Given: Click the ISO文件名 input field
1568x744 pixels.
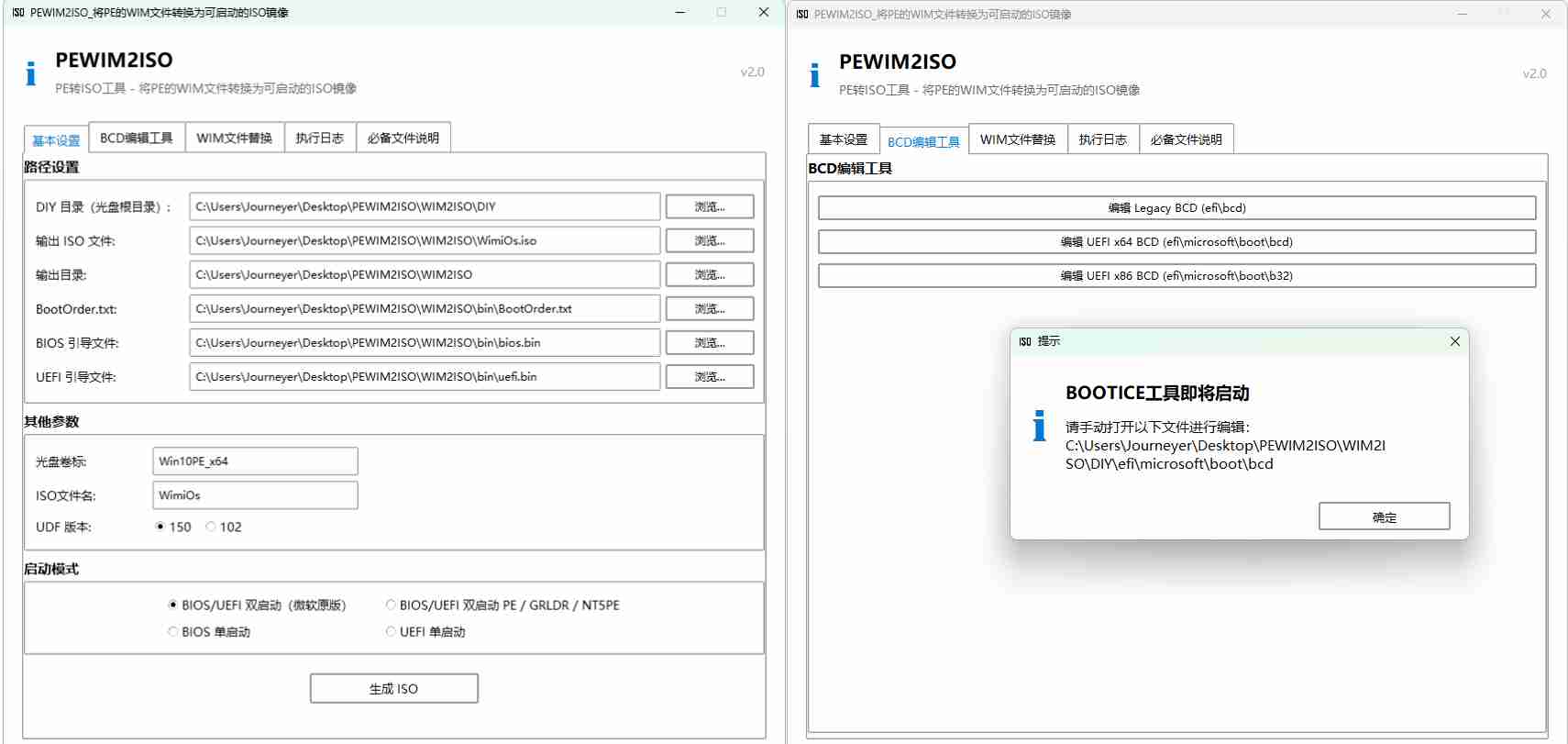Looking at the screenshot, I should [x=255, y=495].
